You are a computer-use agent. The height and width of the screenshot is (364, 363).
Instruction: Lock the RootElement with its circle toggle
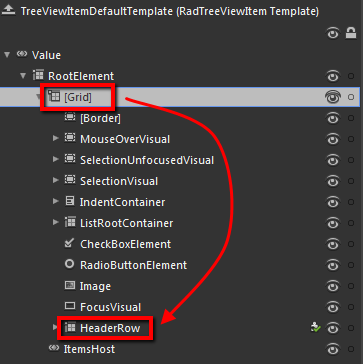tap(351, 76)
